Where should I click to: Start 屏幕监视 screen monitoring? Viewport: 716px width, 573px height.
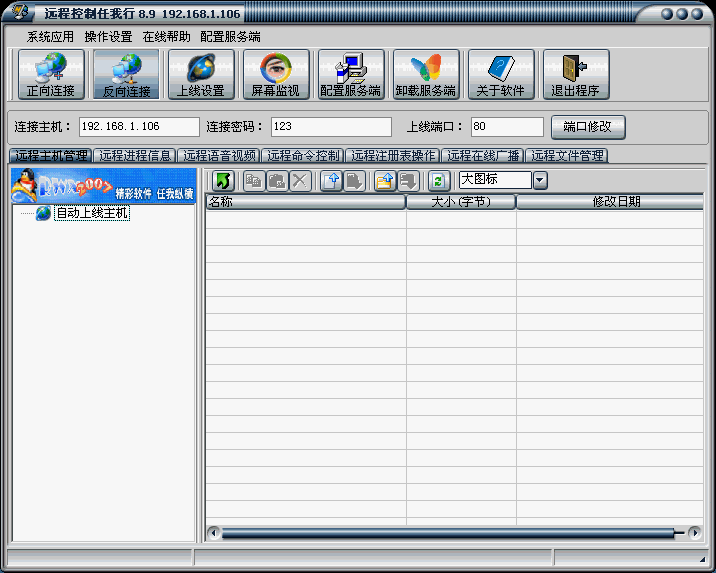tap(276, 75)
